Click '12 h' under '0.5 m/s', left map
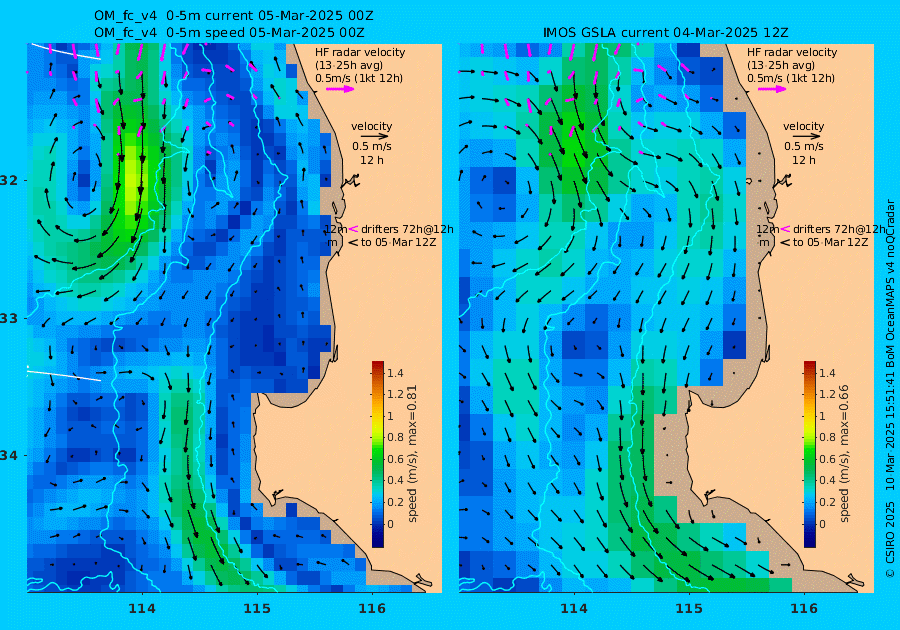 click(x=372, y=160)
